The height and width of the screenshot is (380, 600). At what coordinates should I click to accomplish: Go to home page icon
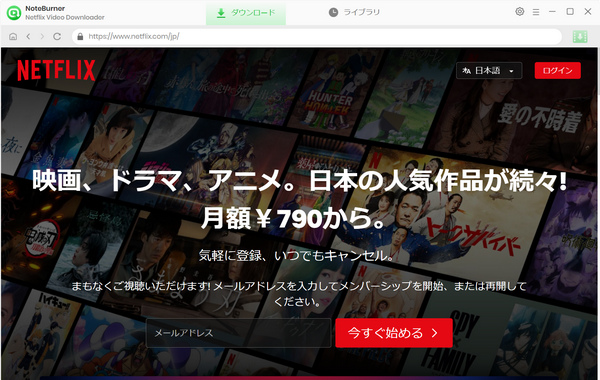point(13,36)
